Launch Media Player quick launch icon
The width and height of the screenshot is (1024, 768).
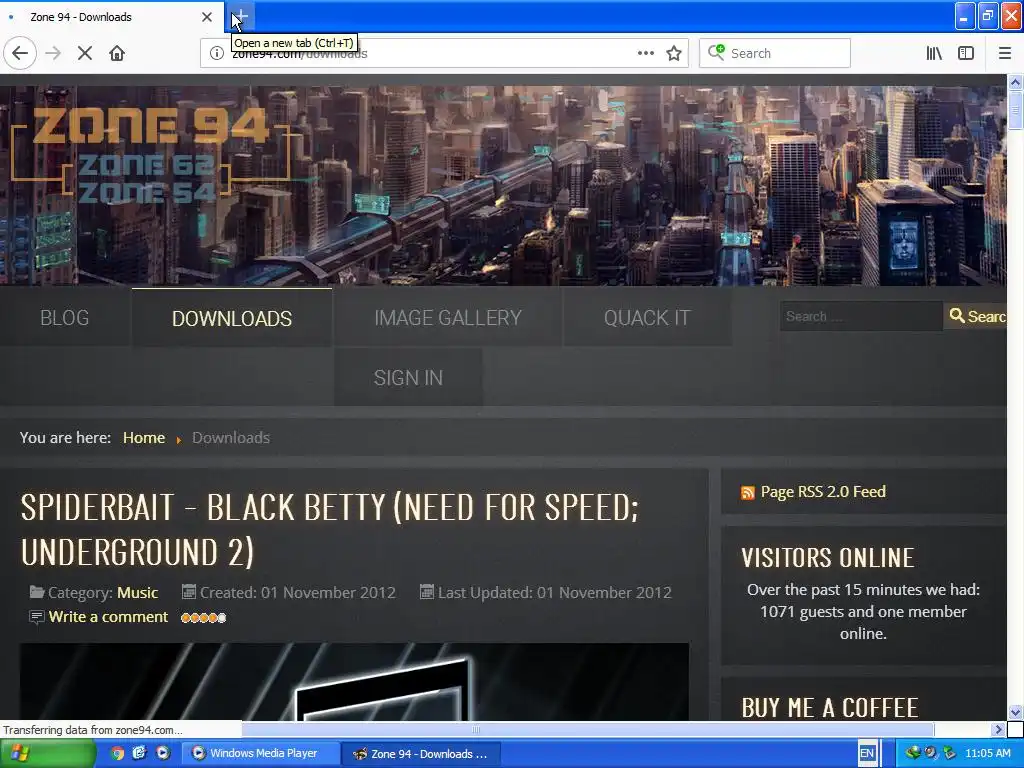click(163, 753)
